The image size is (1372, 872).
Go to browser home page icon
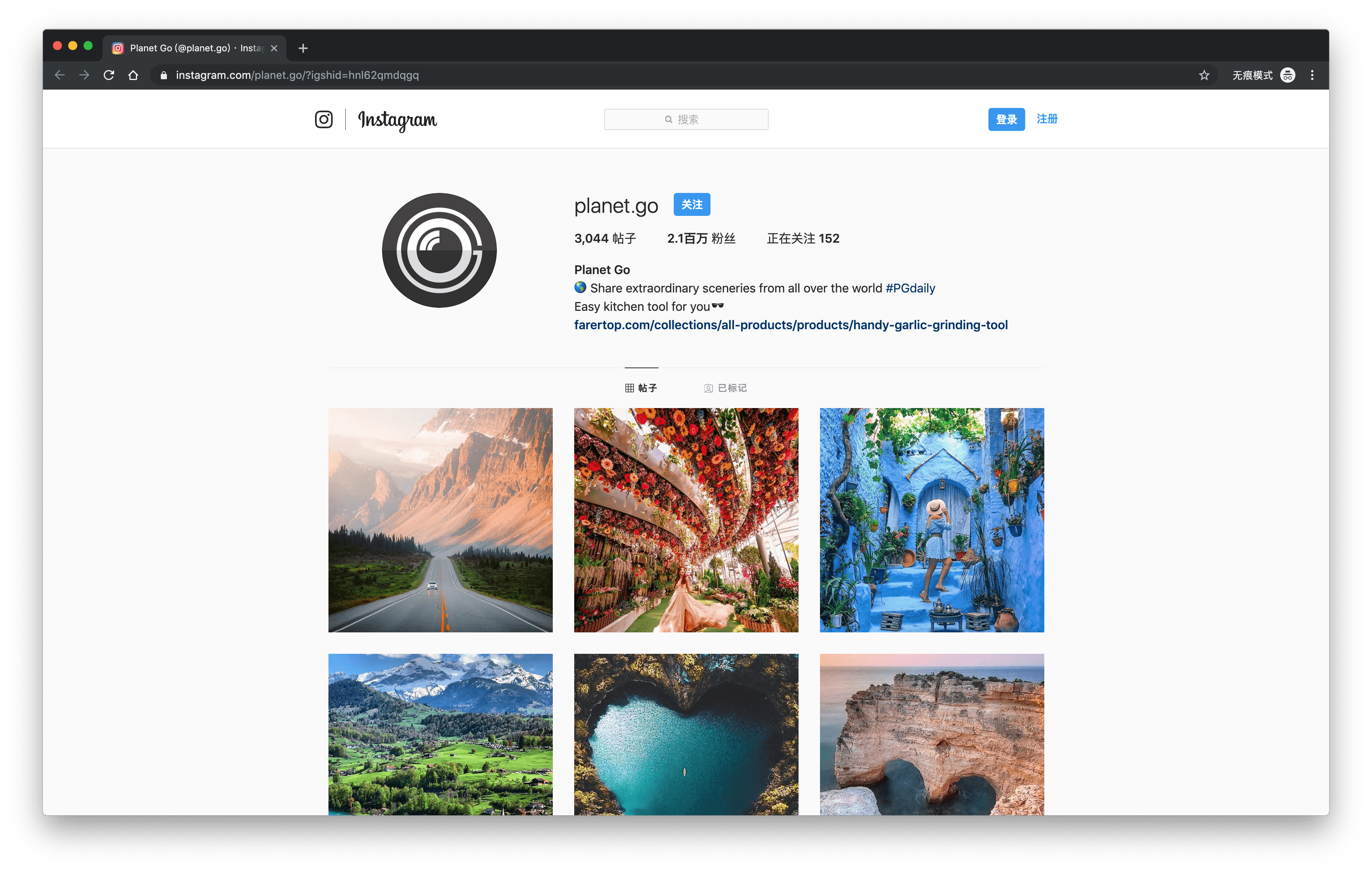coord(133,75)
